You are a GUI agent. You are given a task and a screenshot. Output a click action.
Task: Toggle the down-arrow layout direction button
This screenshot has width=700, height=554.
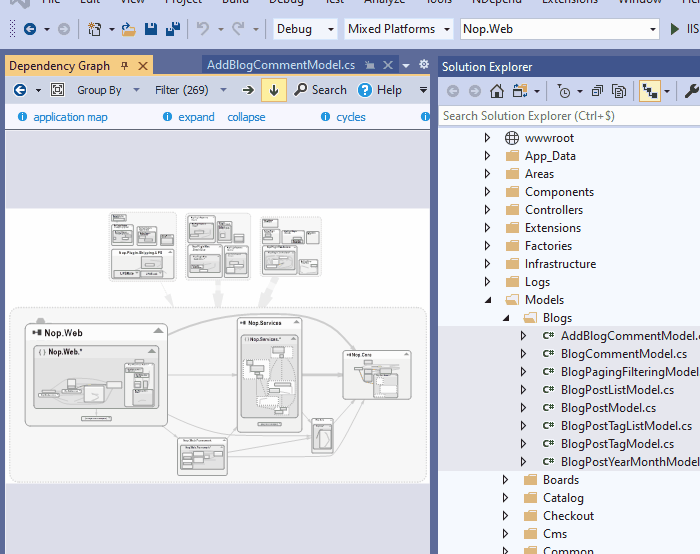click(x=274, y=90)
